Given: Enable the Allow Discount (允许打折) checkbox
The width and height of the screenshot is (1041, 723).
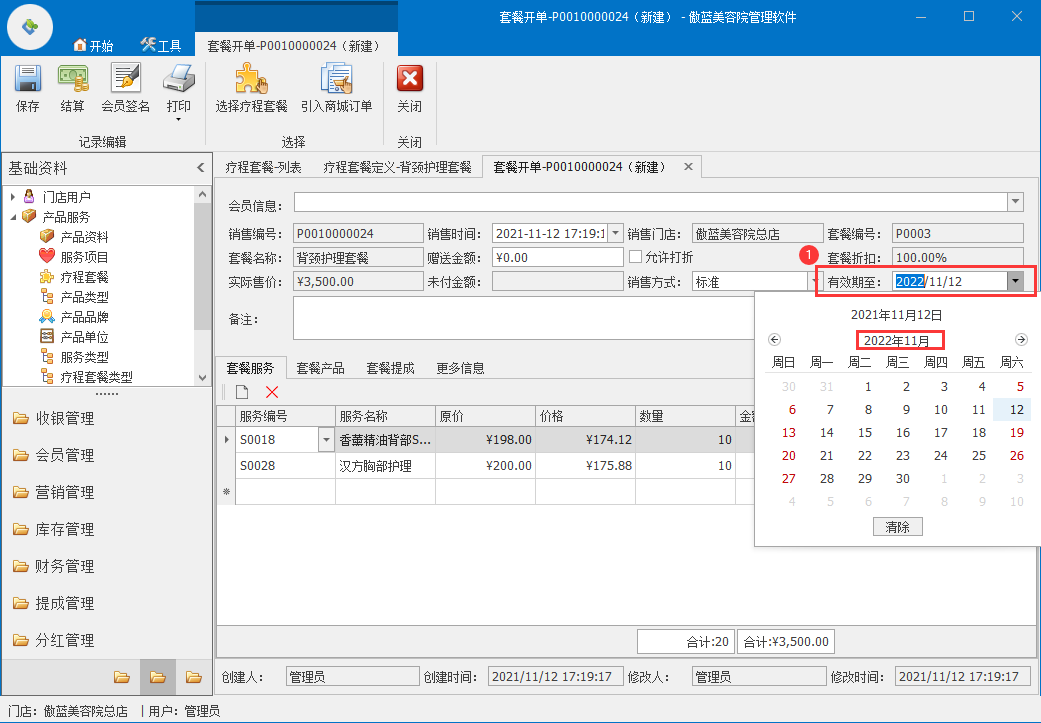Looking at the screenshot, I should [x=636, y=257].
